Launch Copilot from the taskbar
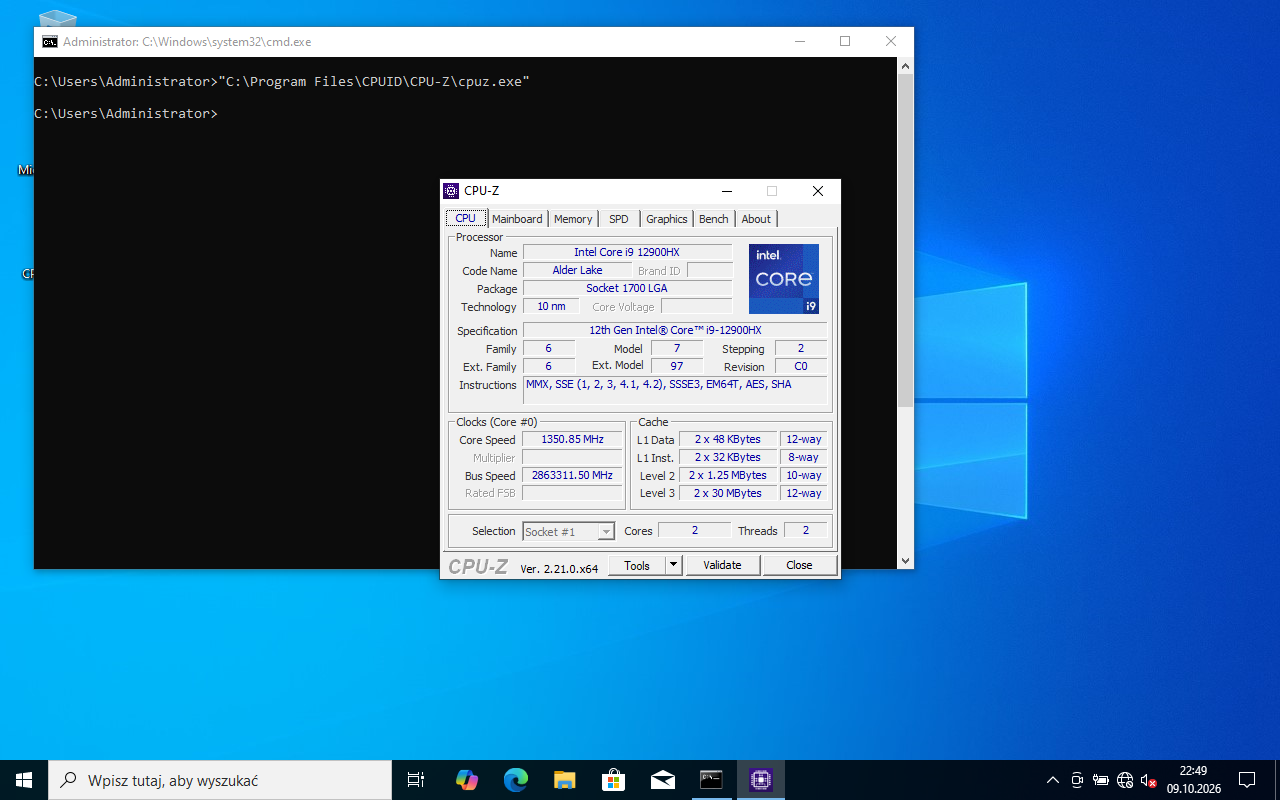Image resolution: width=1280 pixels, height=800 pixels. 466,780
